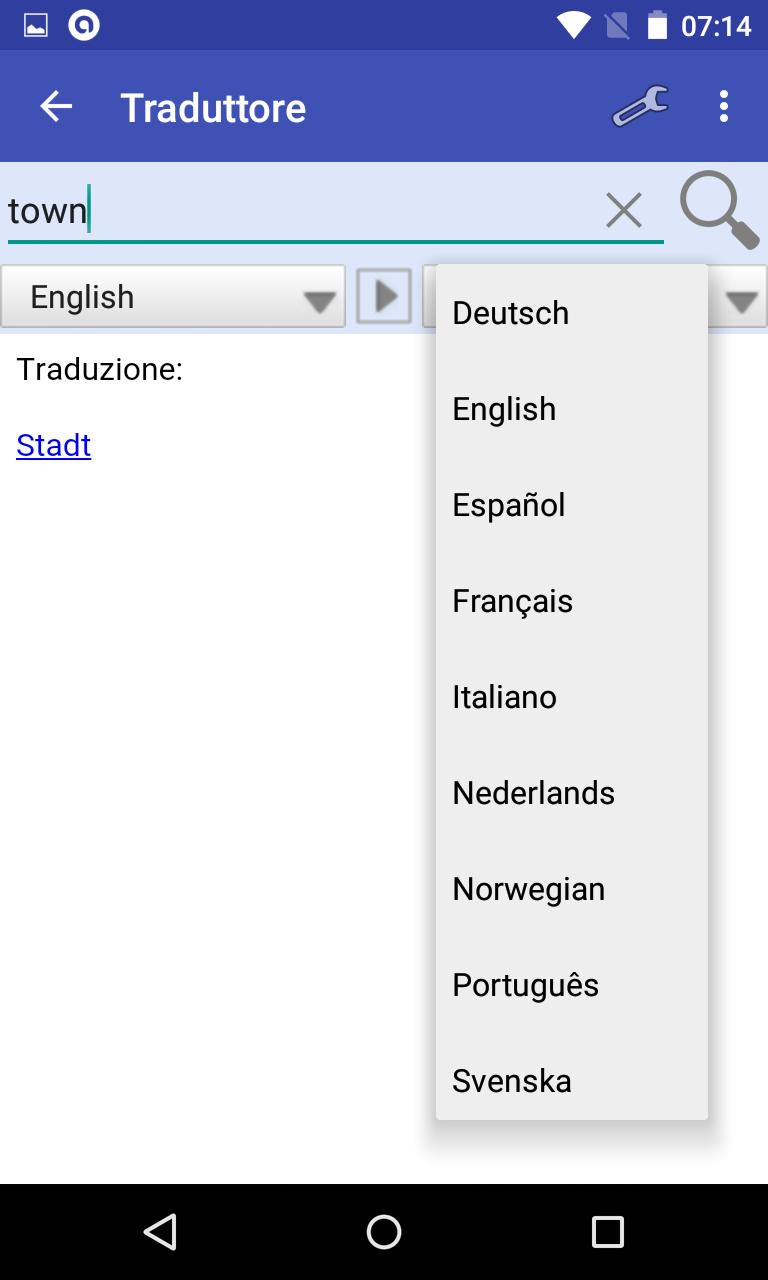Choose Svenska at the bottom of the list
Screen dimensions: 768x1280
[x=511, y=1080]
